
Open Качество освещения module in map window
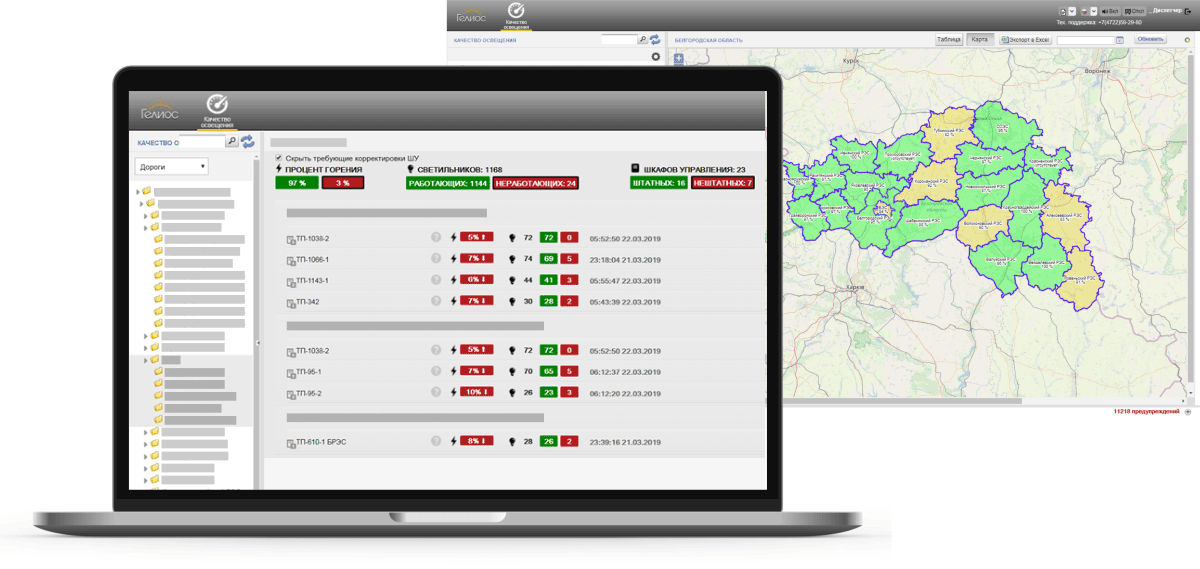pyautogui.click(x=516, y=15)
